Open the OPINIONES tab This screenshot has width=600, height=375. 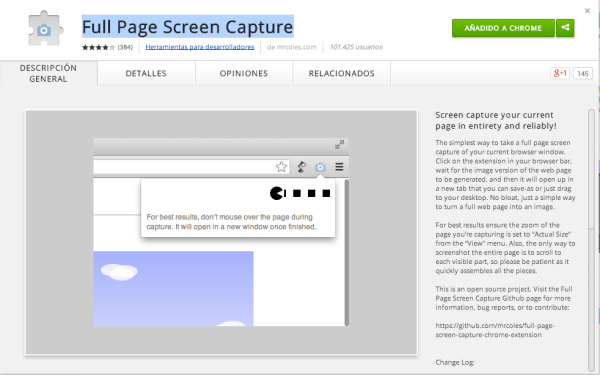(244, 73)
